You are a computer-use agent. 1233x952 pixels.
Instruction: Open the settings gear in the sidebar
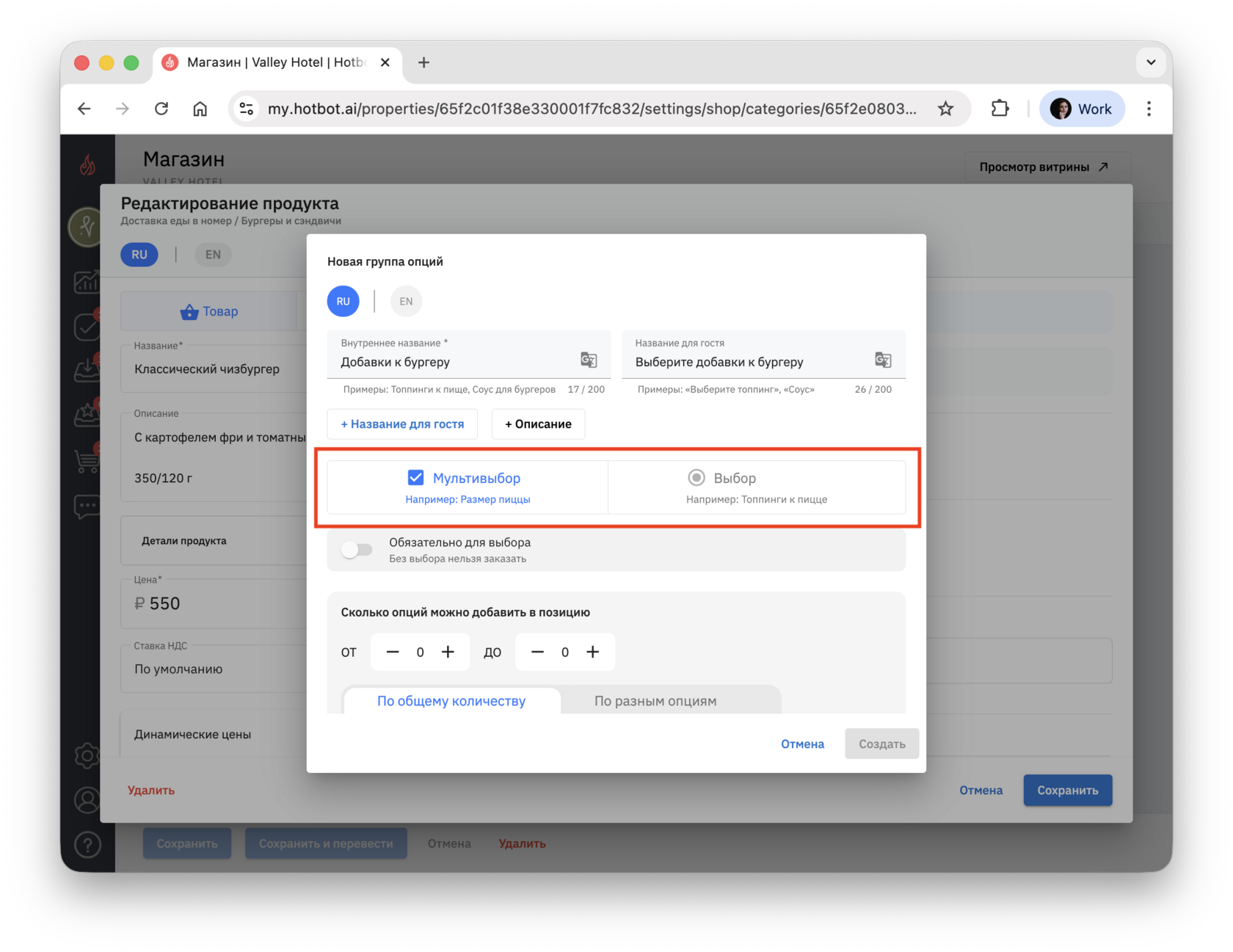pyautogui.click(x=87, y=755)
